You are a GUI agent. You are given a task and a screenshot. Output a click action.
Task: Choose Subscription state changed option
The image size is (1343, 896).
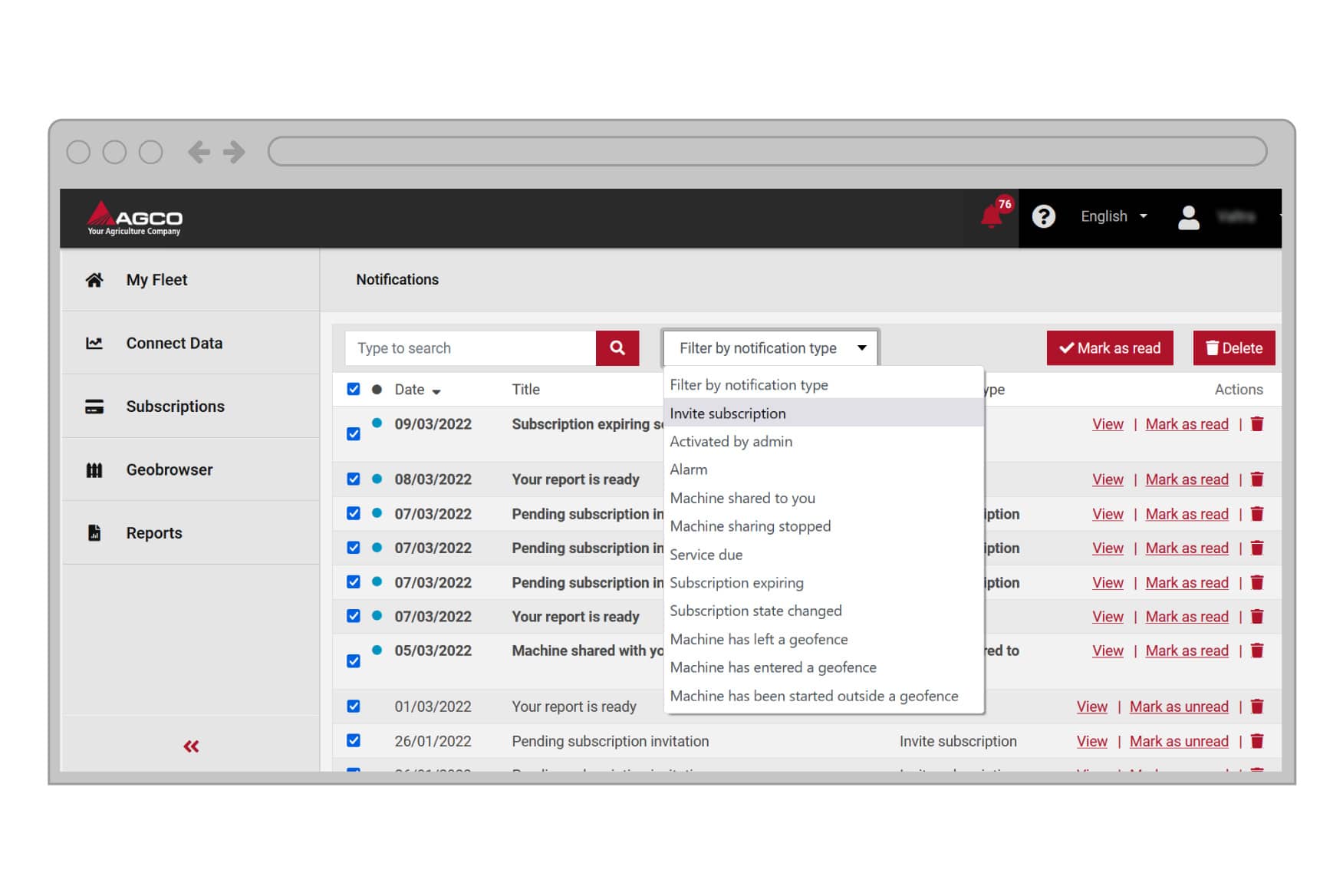pos(824,611)
